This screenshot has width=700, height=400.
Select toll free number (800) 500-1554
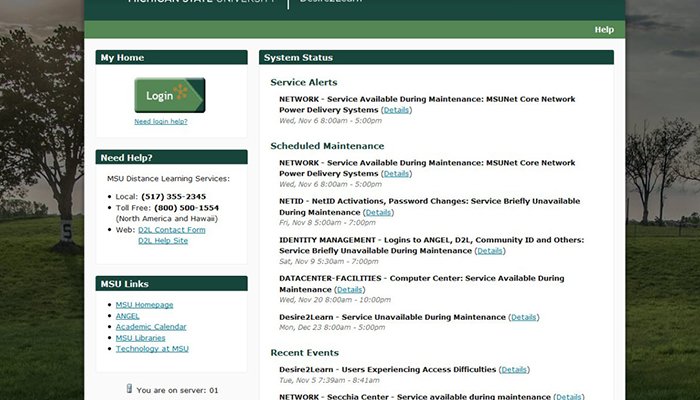click(187, 208)
